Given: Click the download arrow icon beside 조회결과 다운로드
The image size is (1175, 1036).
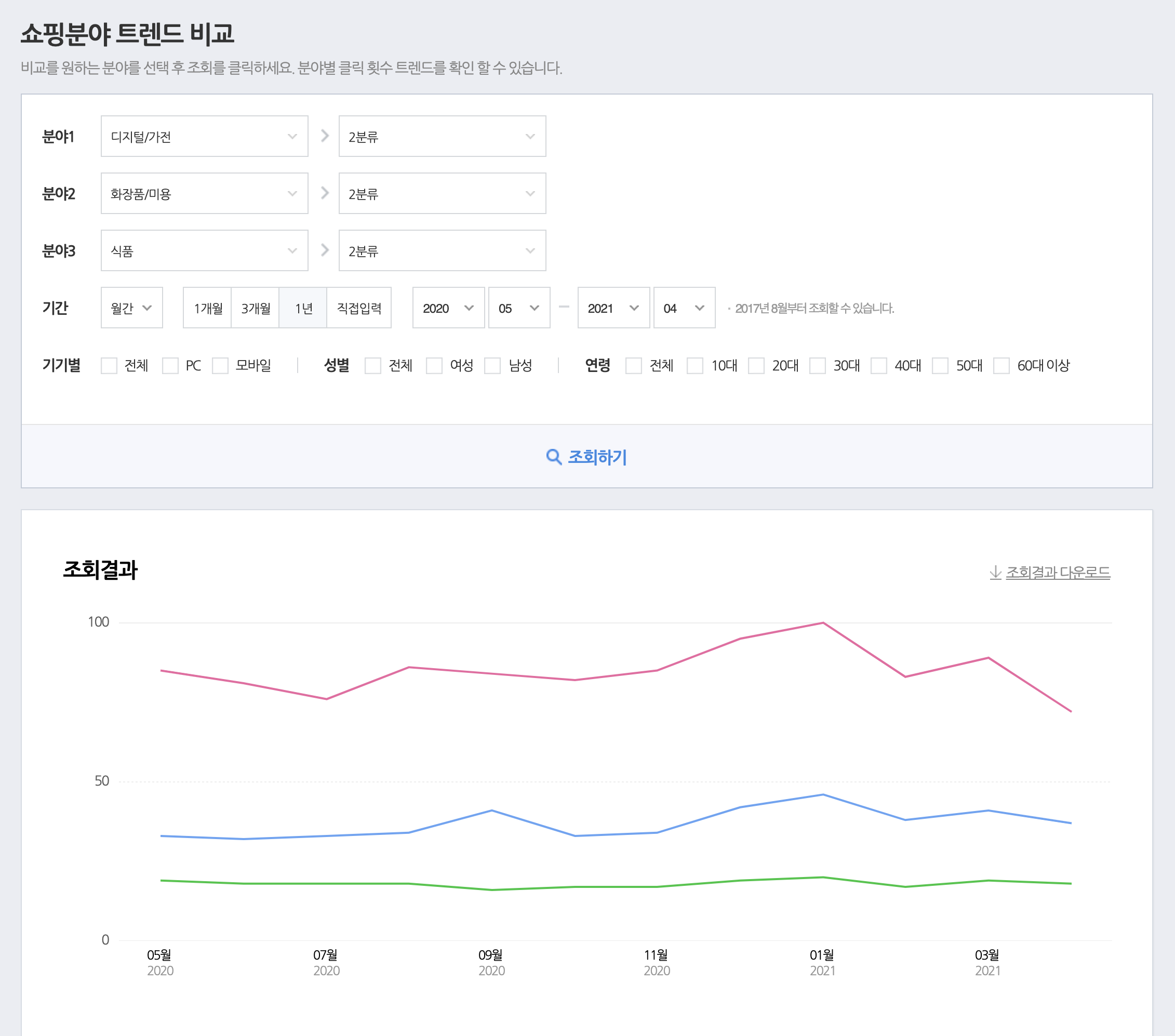Looking at the screenshot, I should pyautogui.click(x=995, y=573).
